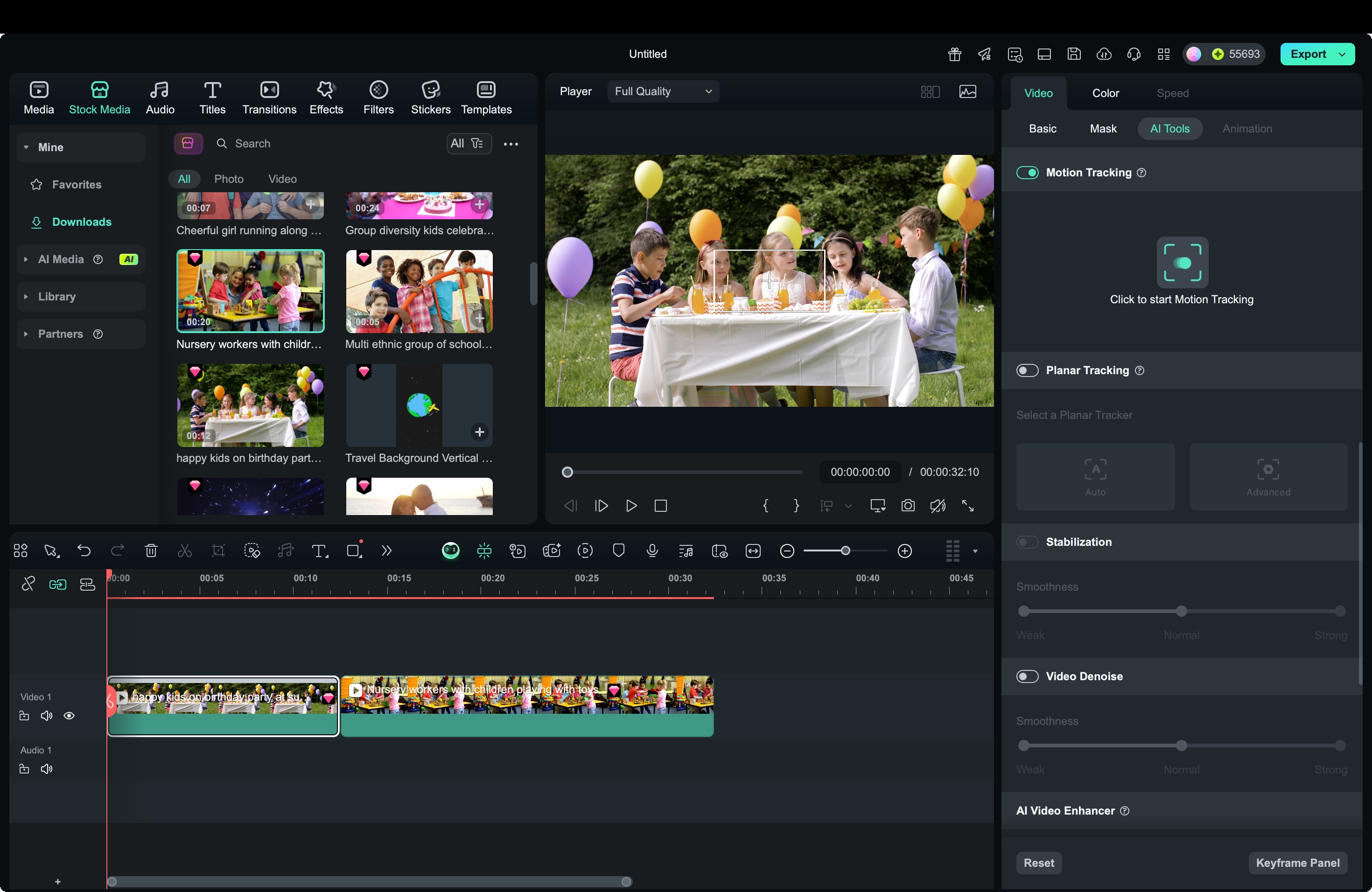This screenshot has height=892, width=1372.
Task: Click the Search stock media field
Action: [x=326, y=144]
